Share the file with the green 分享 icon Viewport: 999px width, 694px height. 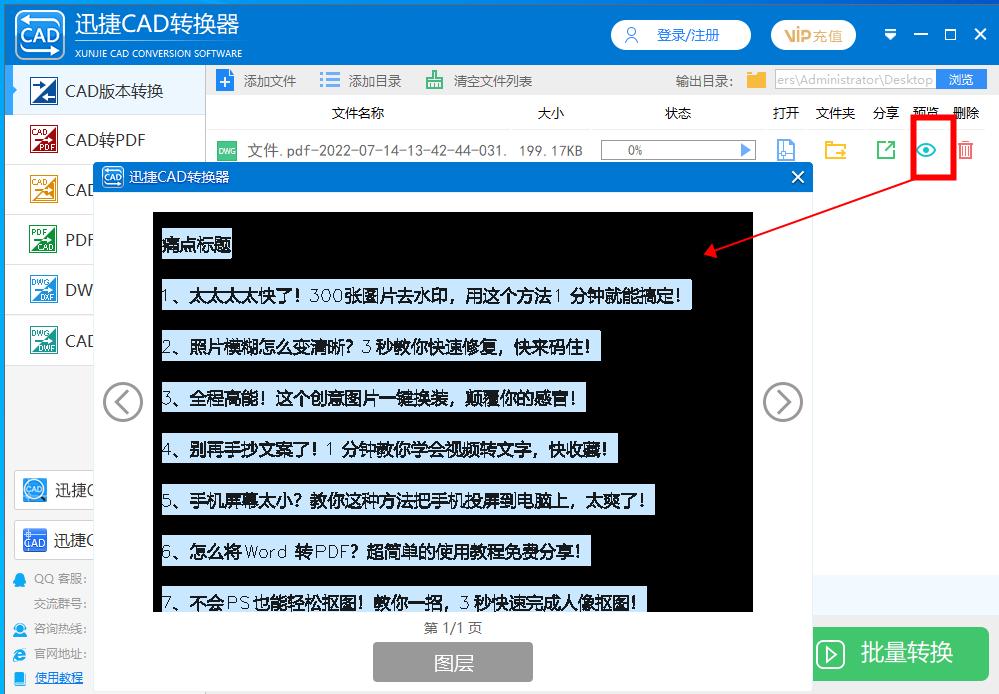pyautogui.click(x=884, y=148)
